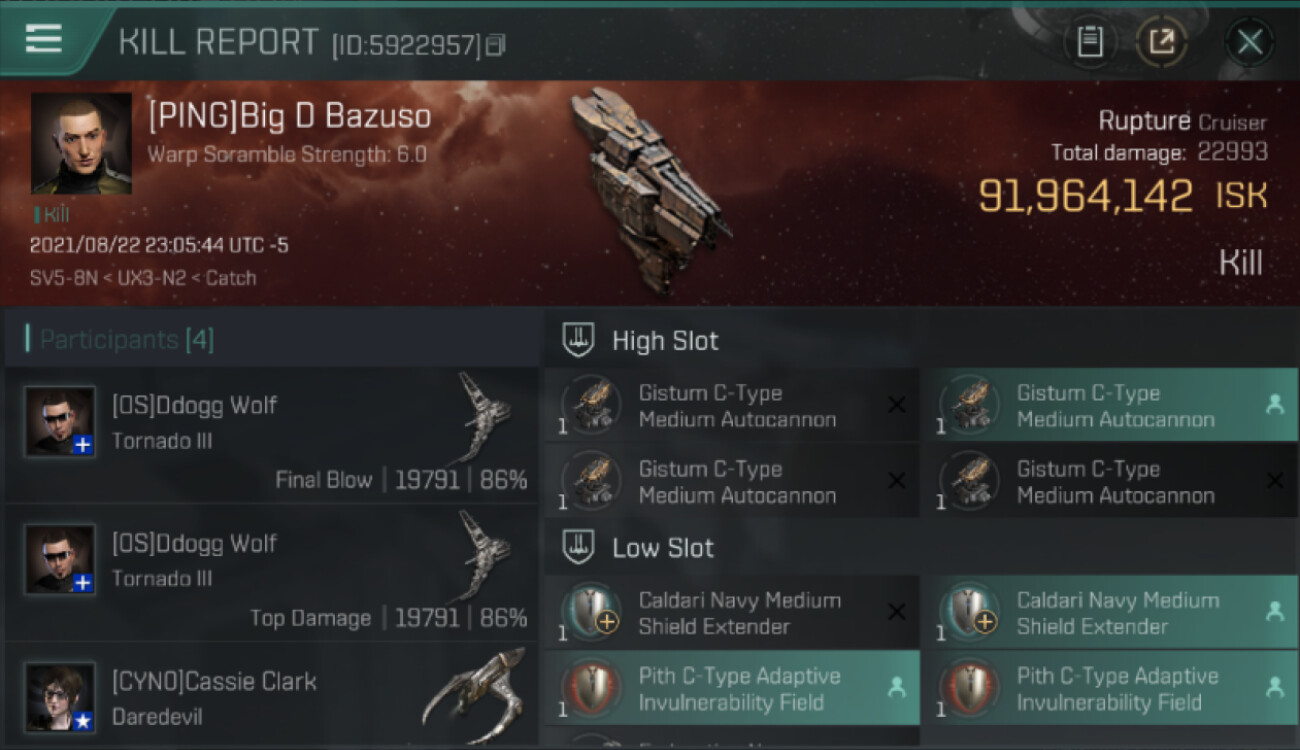Select highlighted Caldari Navy Medium Shield Extender
This screenshot has height=750, width=1300.
click(1109, 612)
